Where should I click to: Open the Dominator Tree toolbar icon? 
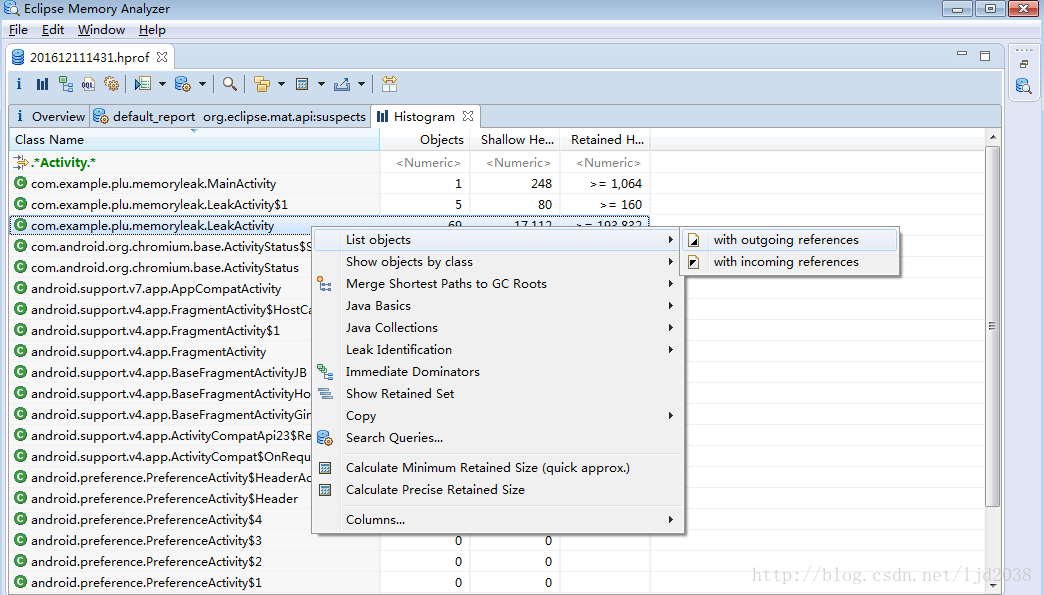[65, 84]
